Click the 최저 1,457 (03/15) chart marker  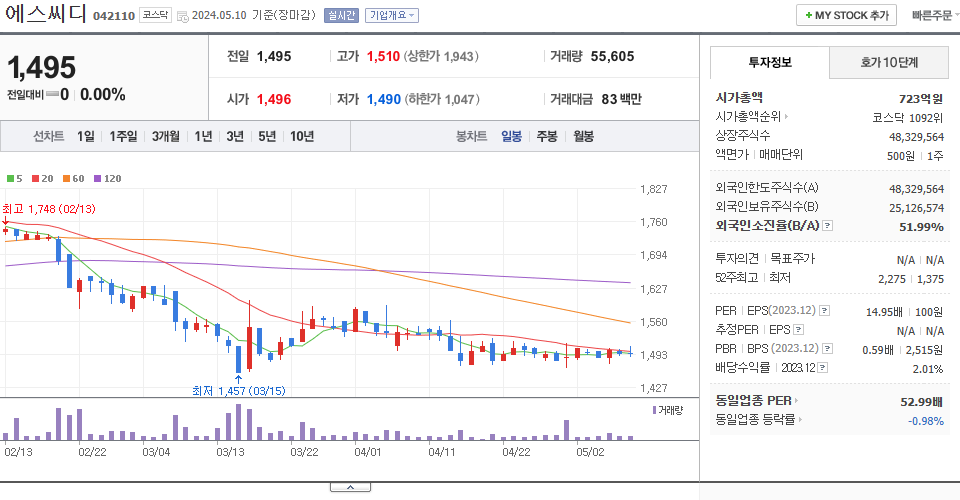(239, 390)
